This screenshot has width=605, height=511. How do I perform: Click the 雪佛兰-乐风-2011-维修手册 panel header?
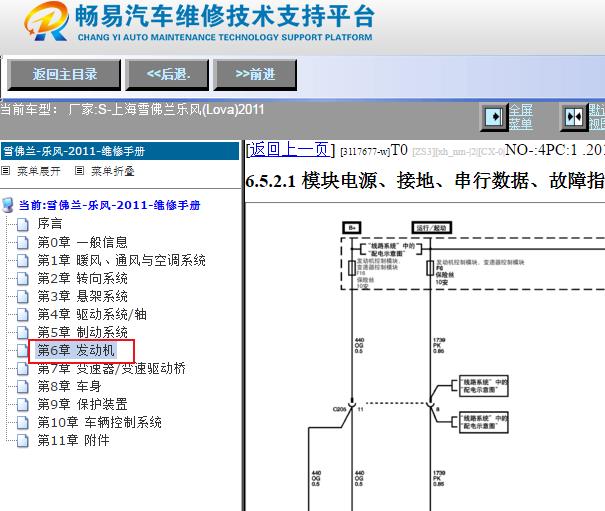click(120, 151)
